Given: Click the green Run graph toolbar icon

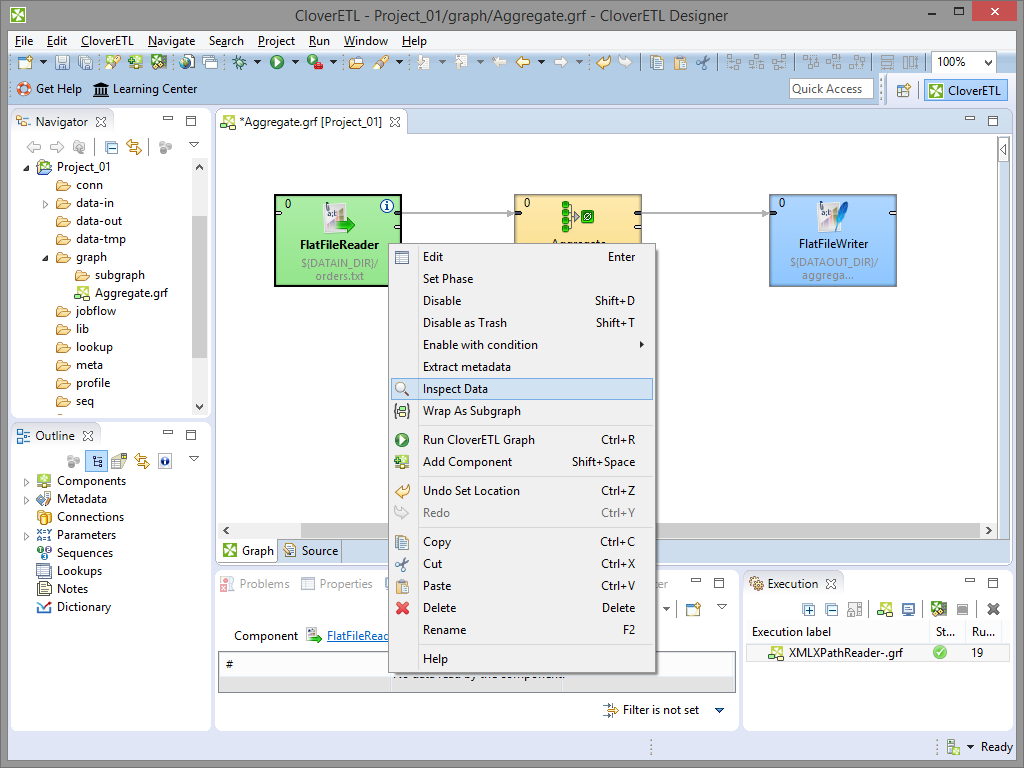Looking at the screenshot, I should pos(277,62).
